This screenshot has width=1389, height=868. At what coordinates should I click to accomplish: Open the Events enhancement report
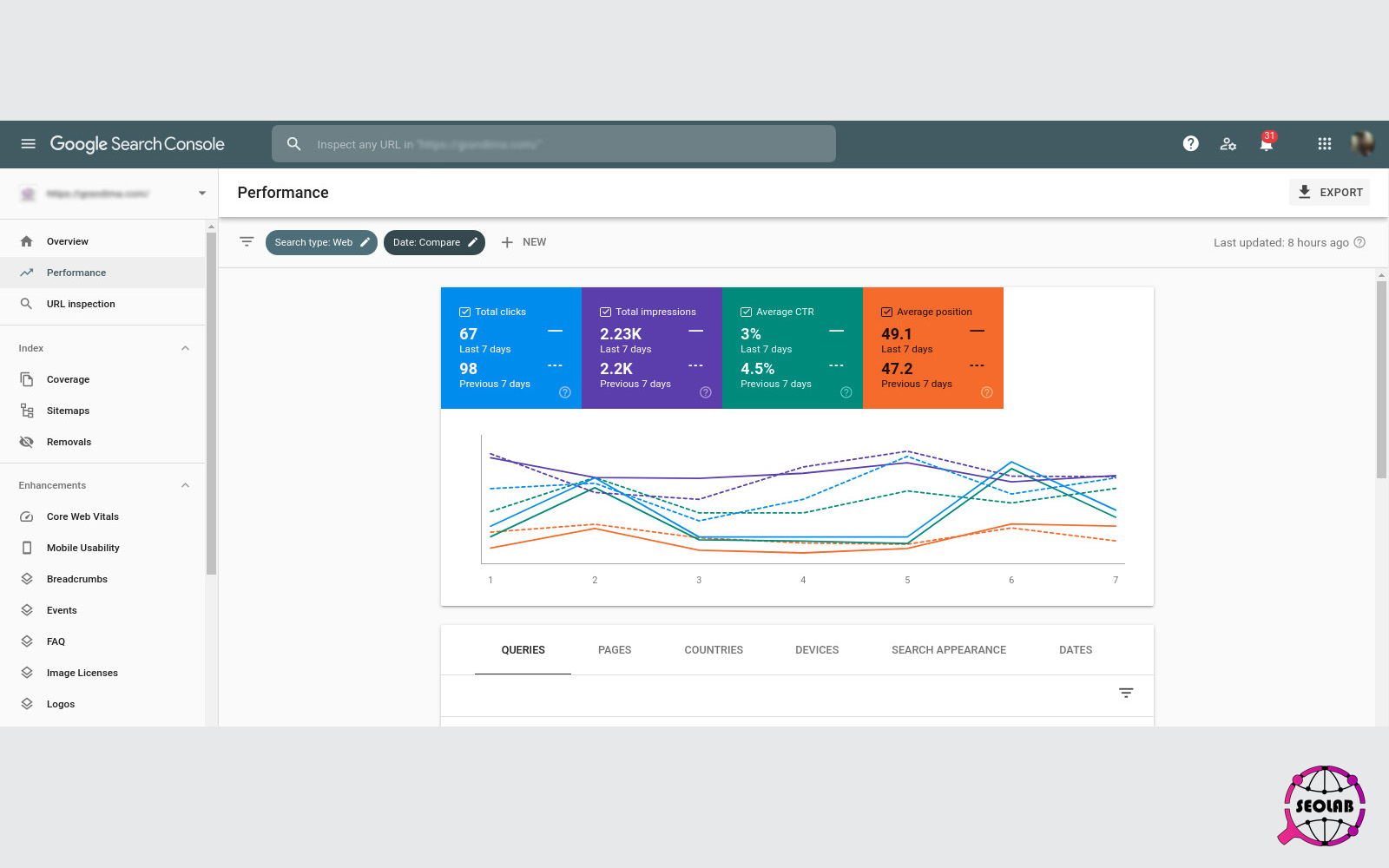102,610
